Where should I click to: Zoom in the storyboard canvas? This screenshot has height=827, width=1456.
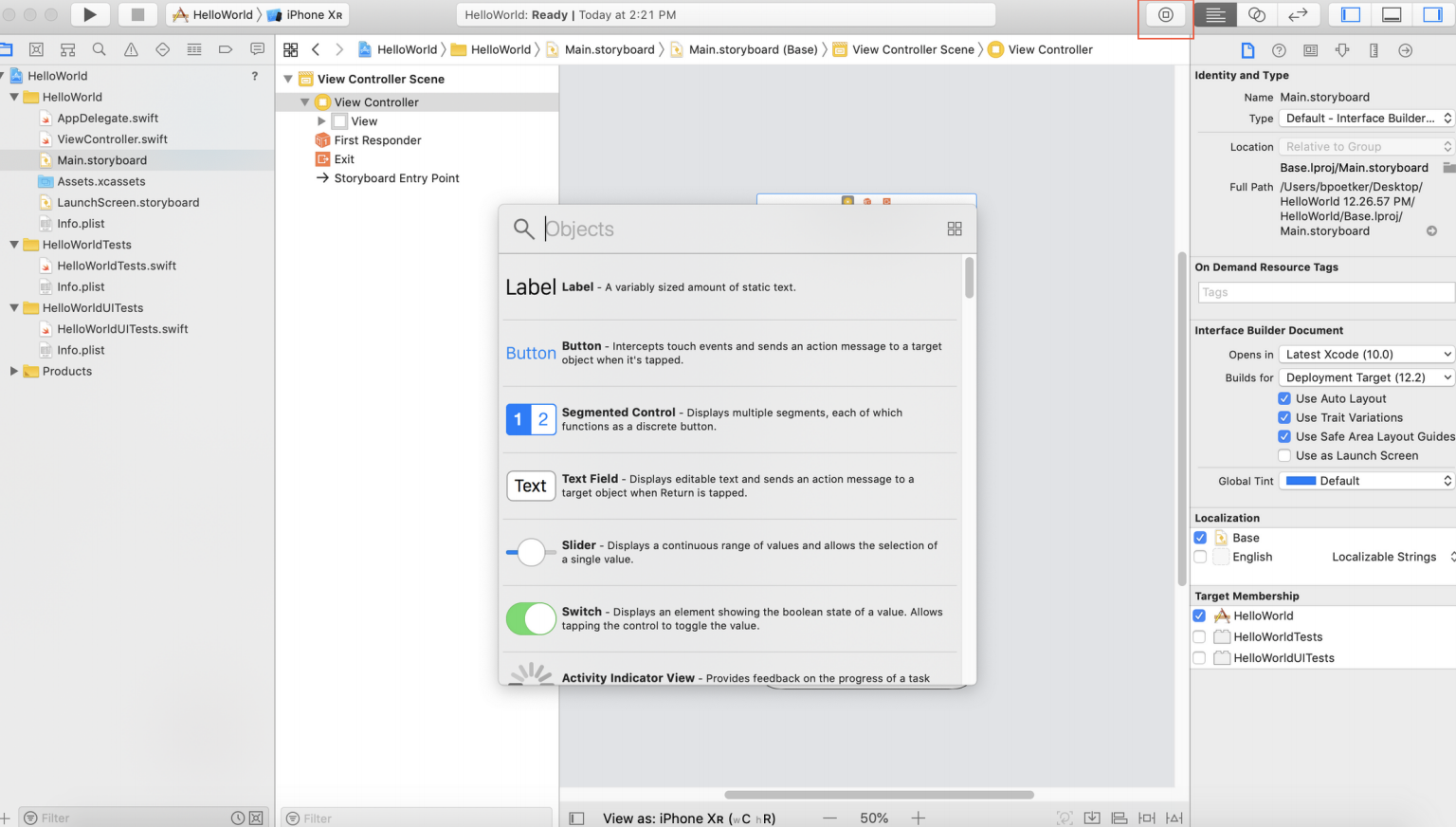coord(918,818)
